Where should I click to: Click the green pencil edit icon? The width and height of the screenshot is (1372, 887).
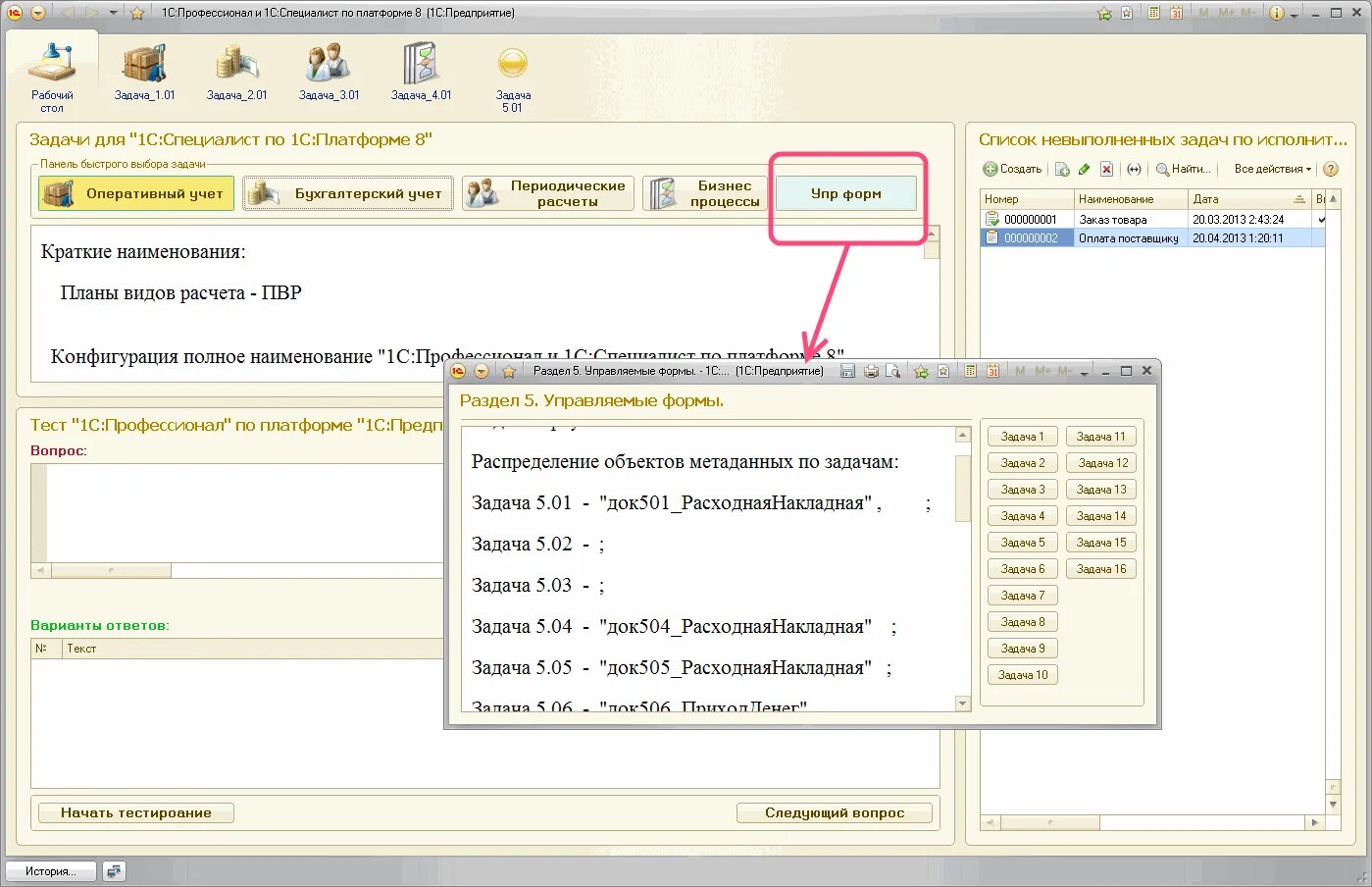click(x=1084, y=169)
